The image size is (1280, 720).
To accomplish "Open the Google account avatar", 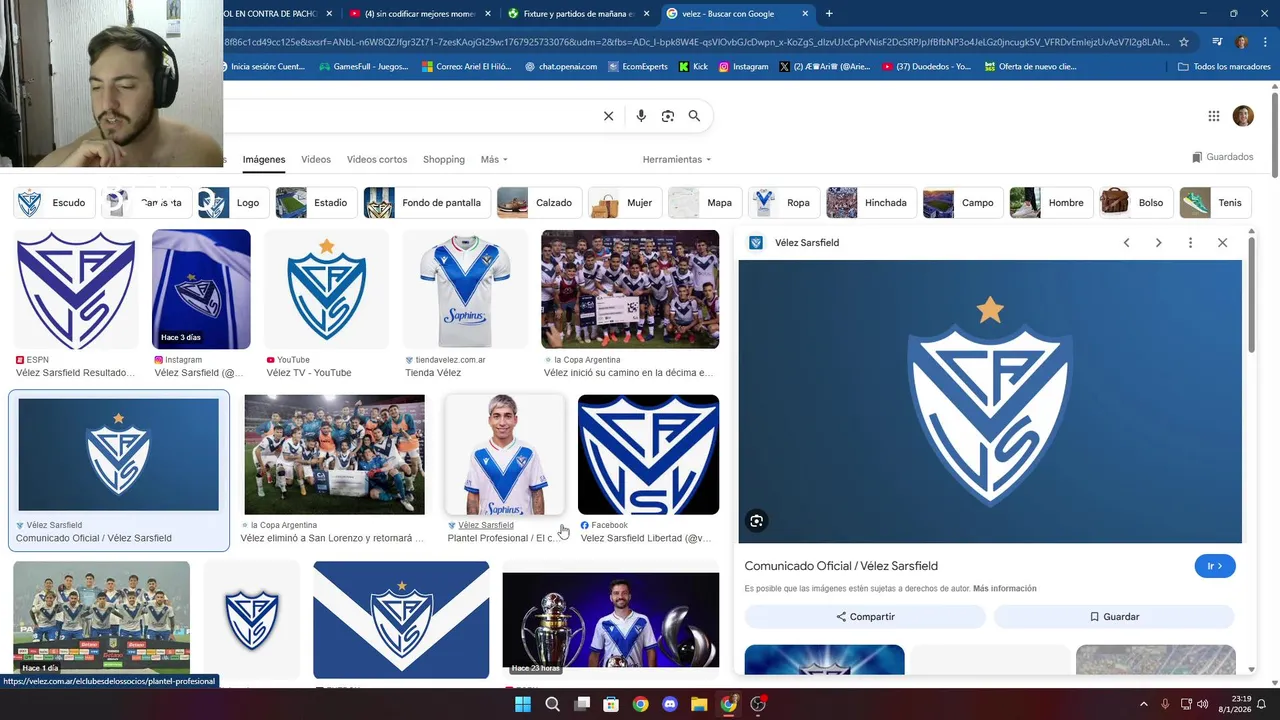I will click(1243, 116).
